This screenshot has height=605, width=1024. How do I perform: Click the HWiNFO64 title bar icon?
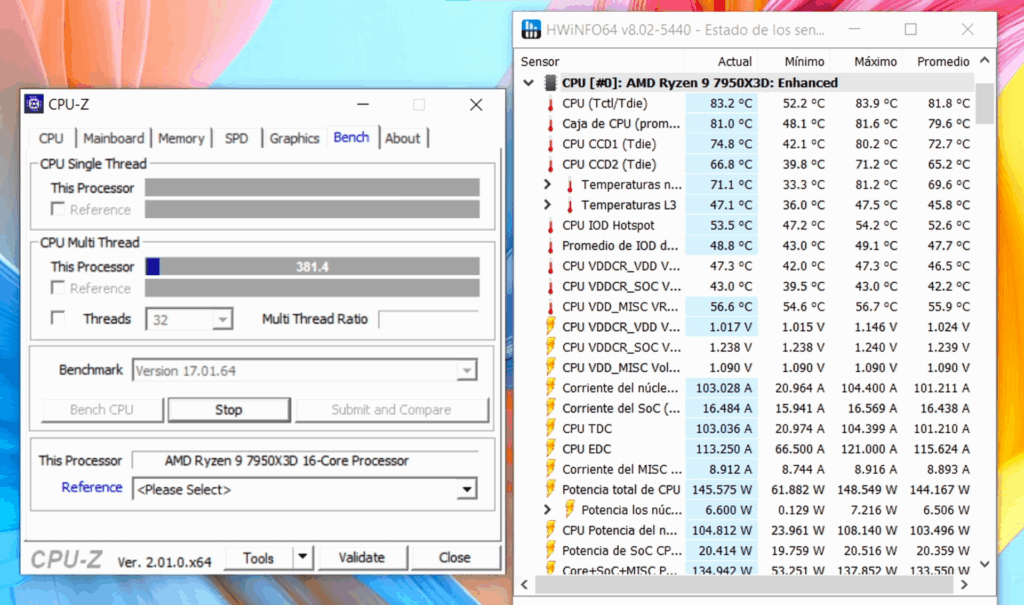click(531, 29)
